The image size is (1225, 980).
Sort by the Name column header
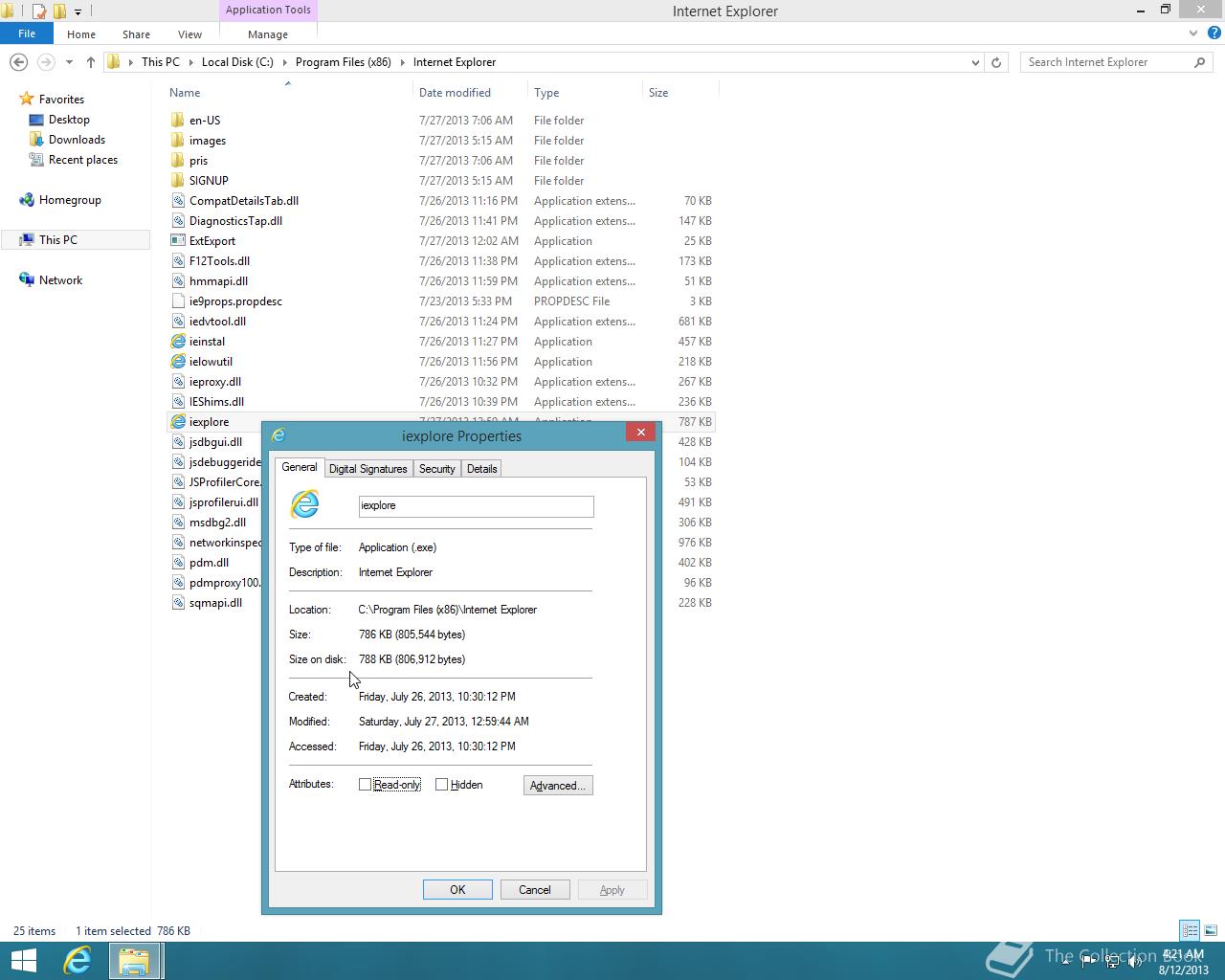coord(185,93)
